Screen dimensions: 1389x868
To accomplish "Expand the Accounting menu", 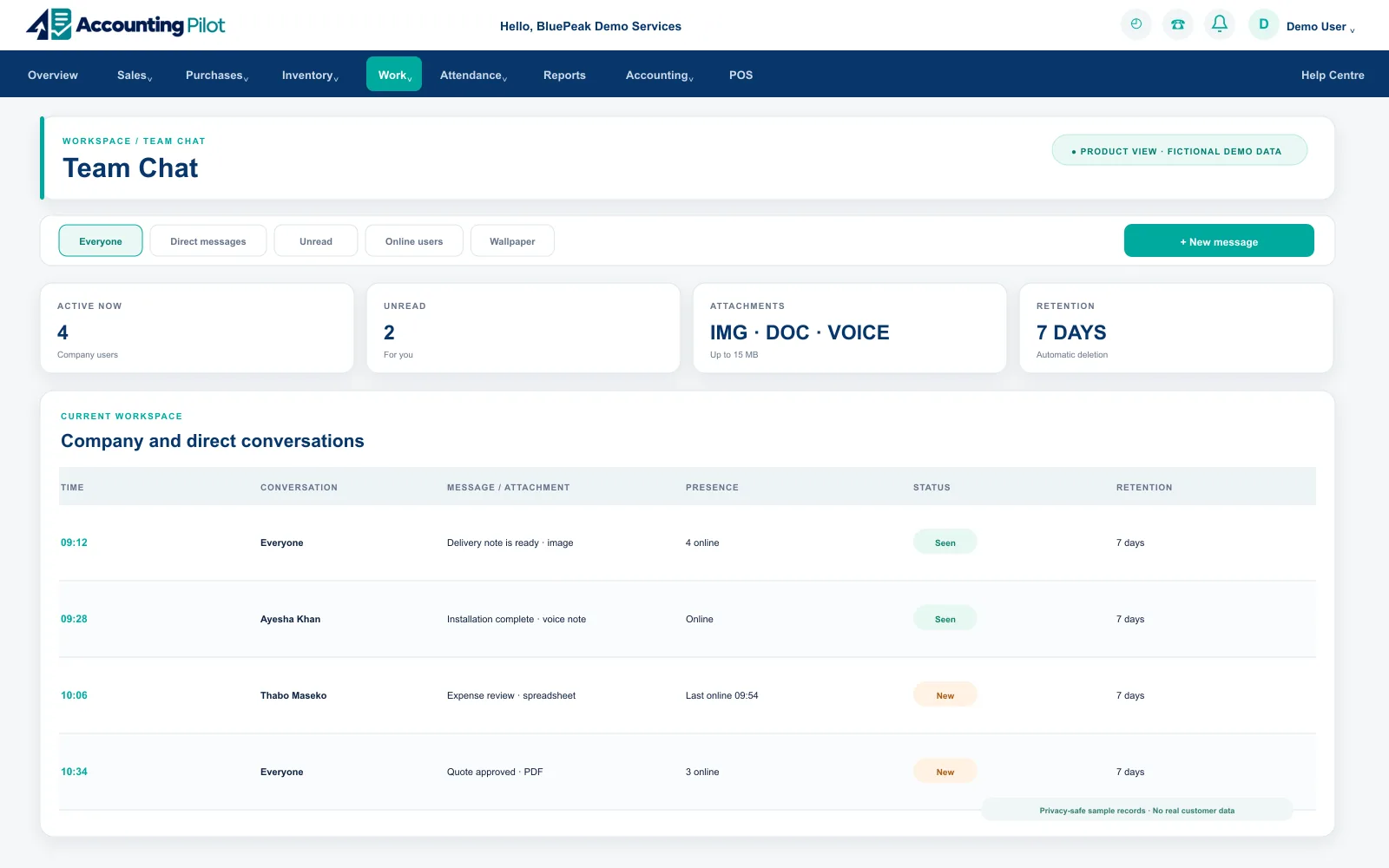I will pos(659,76).
